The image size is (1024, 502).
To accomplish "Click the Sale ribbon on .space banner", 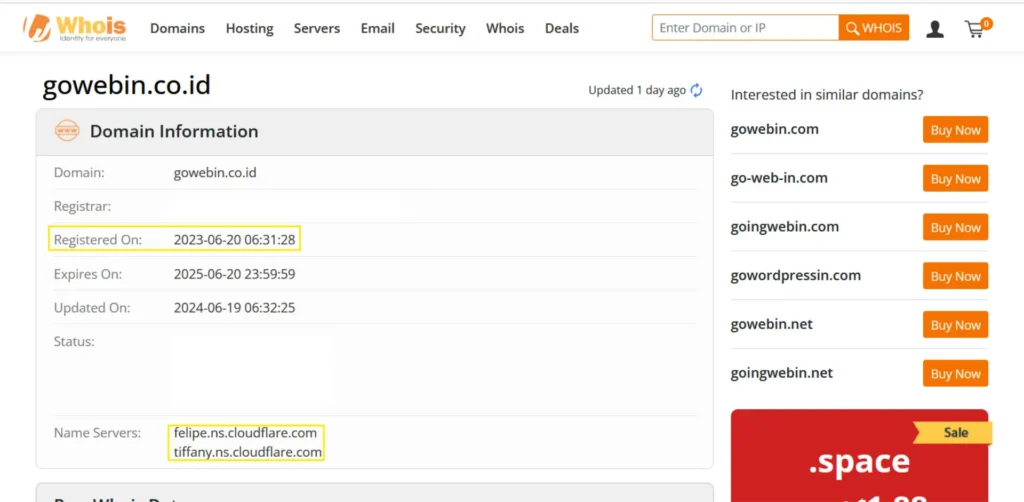I will (x=954, y=433).
